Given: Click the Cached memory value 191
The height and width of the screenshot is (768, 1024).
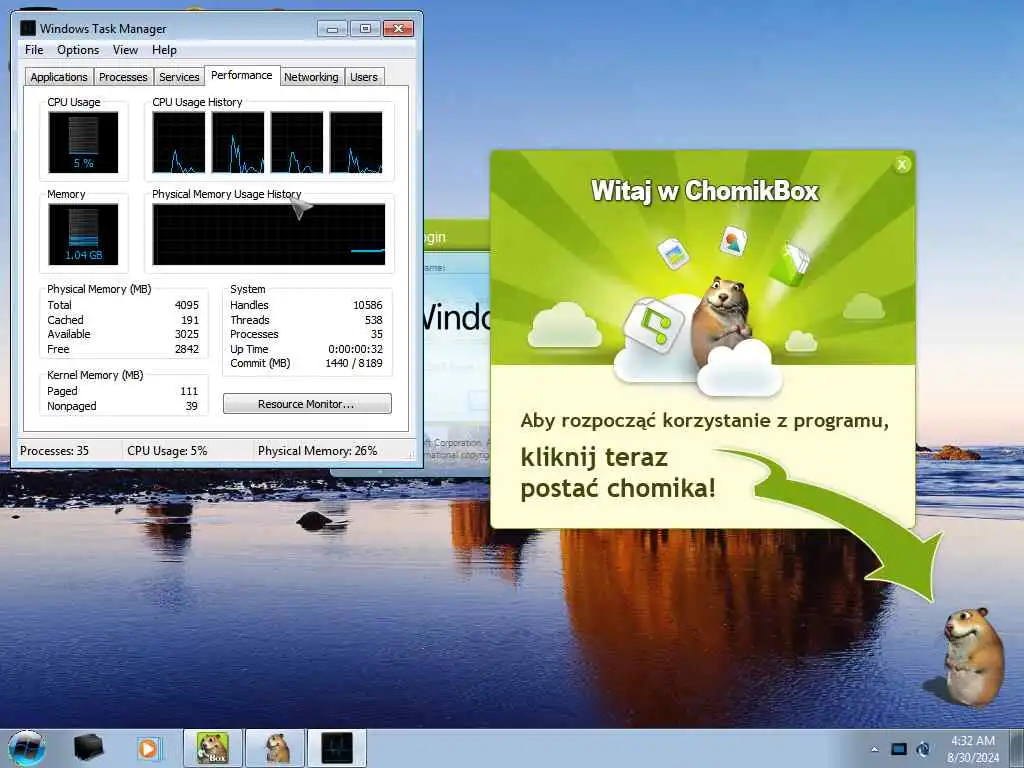Looking at the screenshot, I should 190,320.
